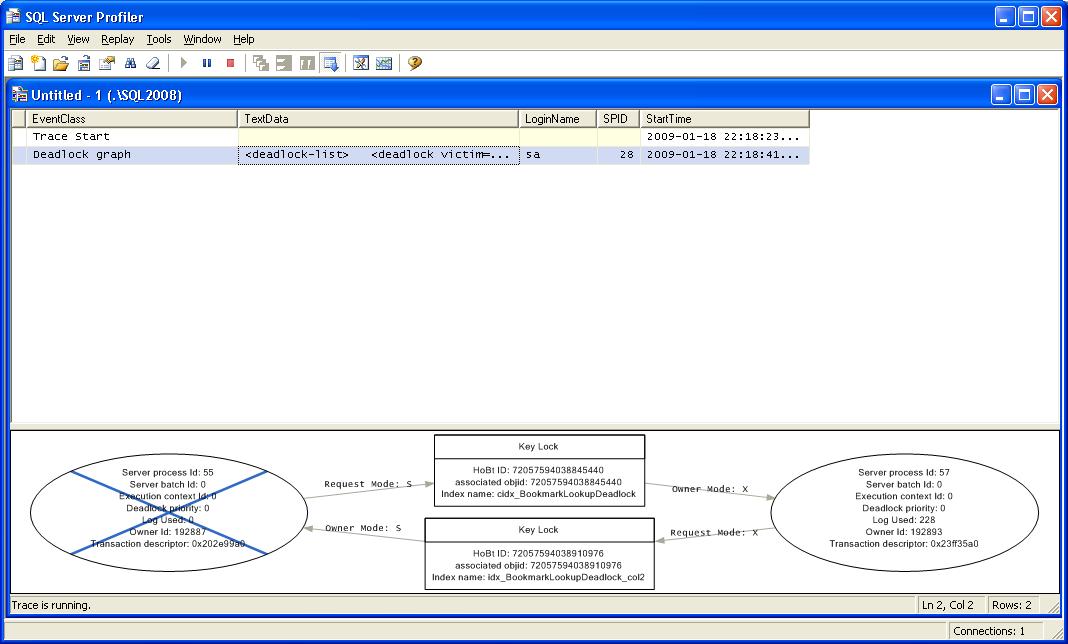1068x644 pixels.
Task: Click the server process 57 oval
Action: tap(905, 512)
